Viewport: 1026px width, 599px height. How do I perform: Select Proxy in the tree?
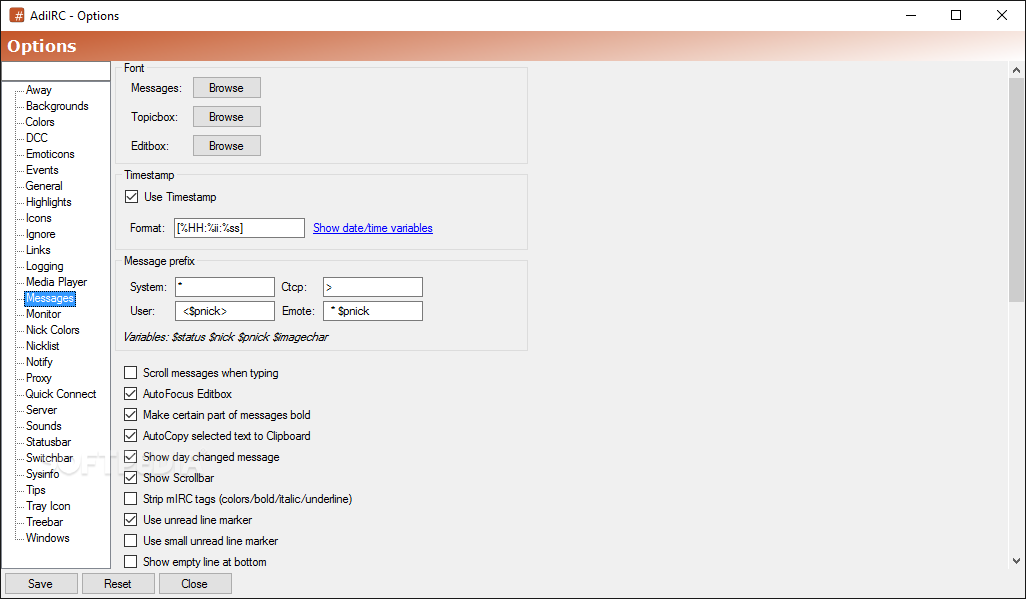39,378
